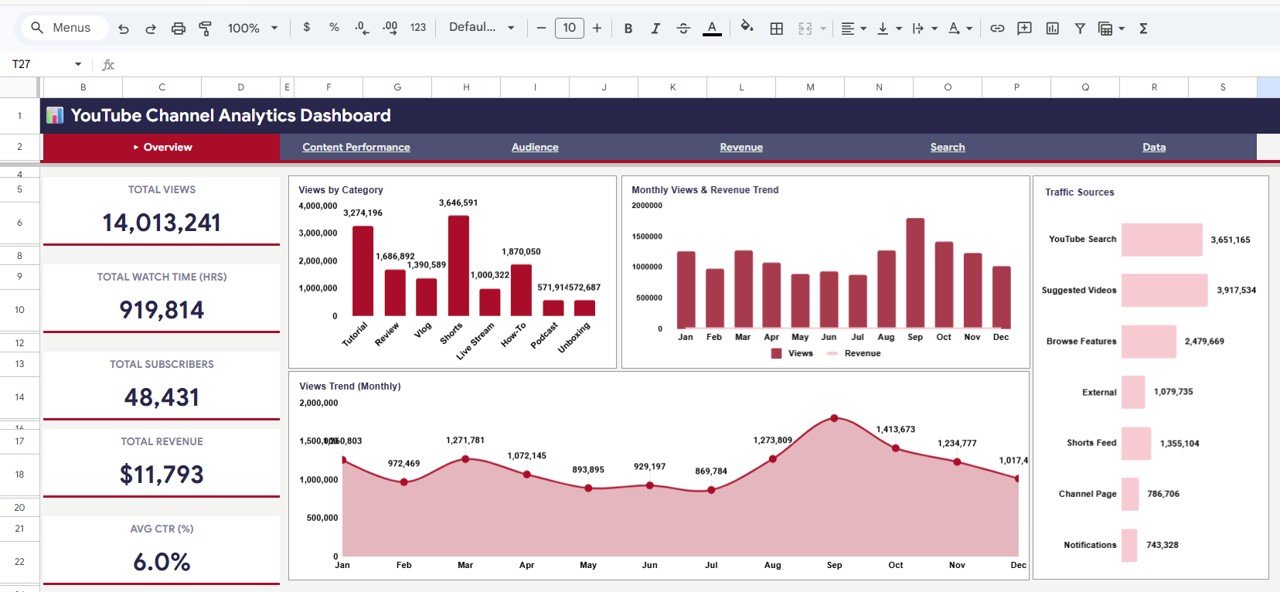
Task: Click the print icon
Action: (x=178, y=28)
